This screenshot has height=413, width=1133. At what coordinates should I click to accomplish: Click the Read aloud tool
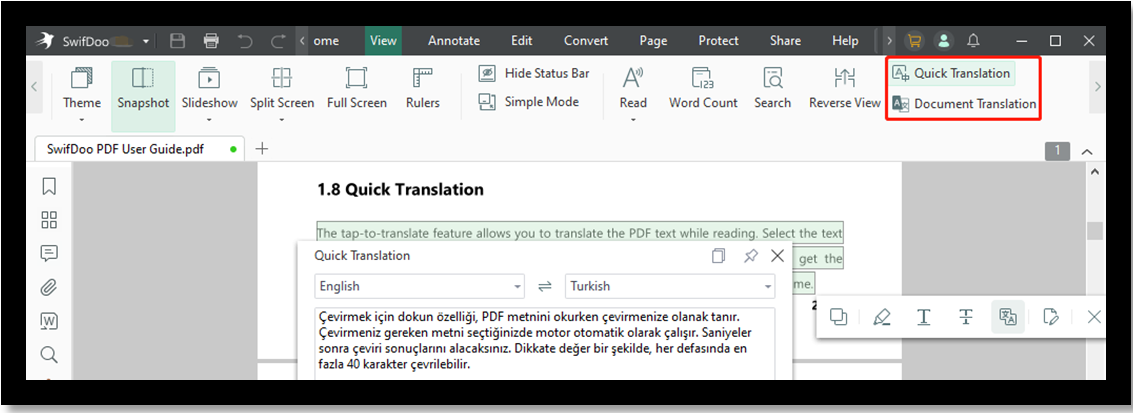[x=633, y=87]
